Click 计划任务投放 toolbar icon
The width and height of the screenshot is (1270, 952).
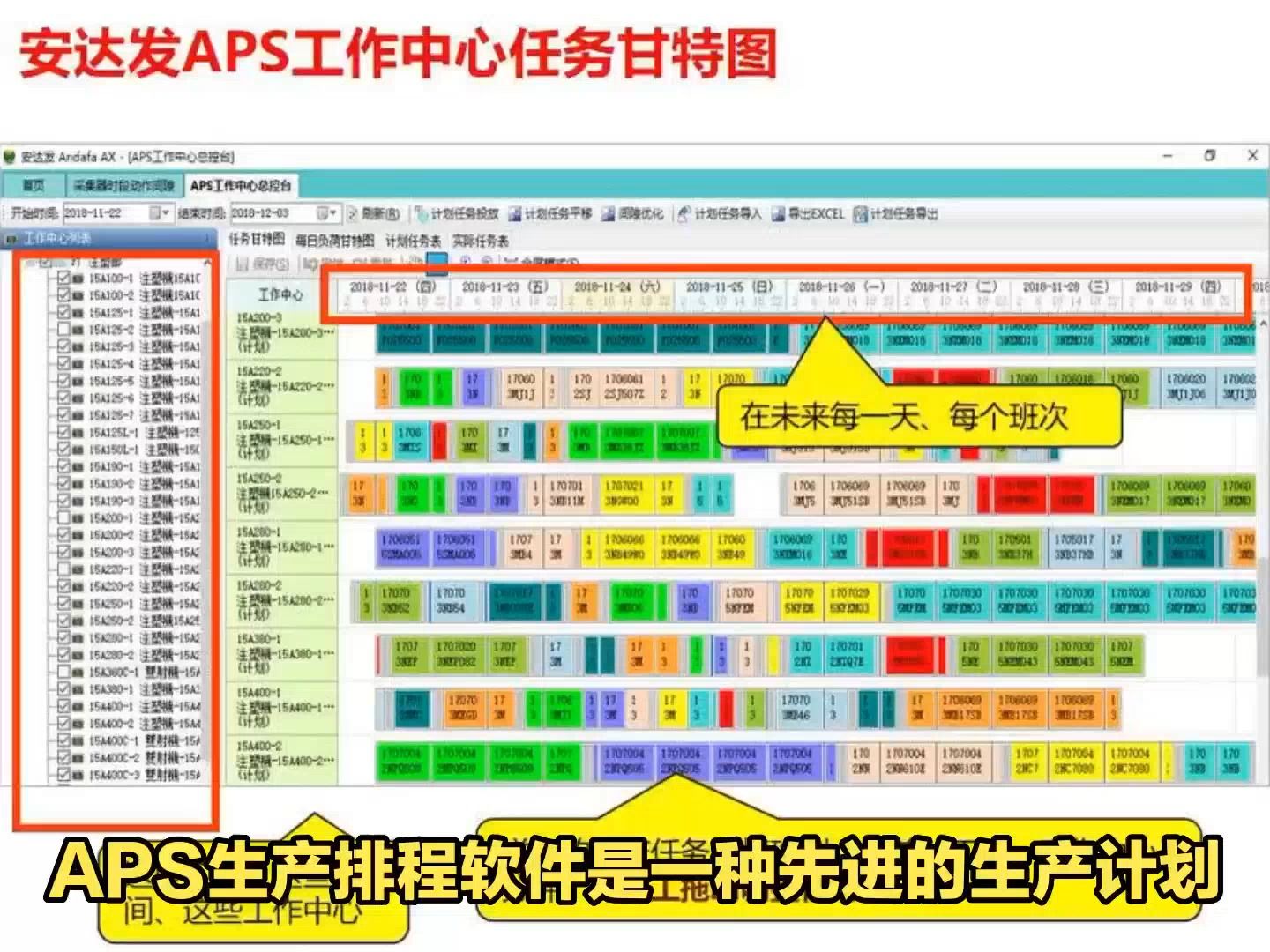click(x=422, y=213)
